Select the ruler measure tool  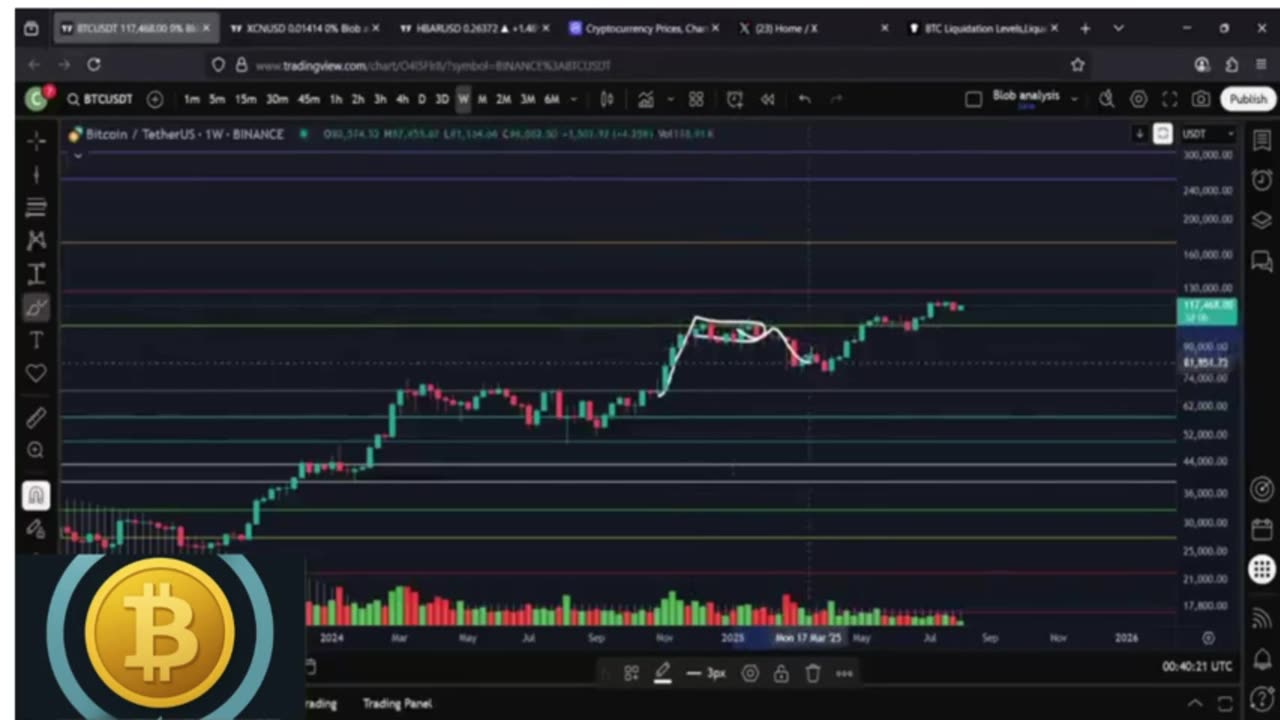pyautogui.click(x=36, y=417)
